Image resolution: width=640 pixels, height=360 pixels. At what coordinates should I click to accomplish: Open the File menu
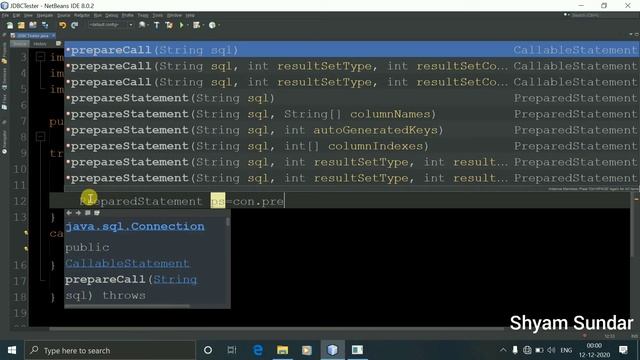pyautogui.click(x=5, y=15)
